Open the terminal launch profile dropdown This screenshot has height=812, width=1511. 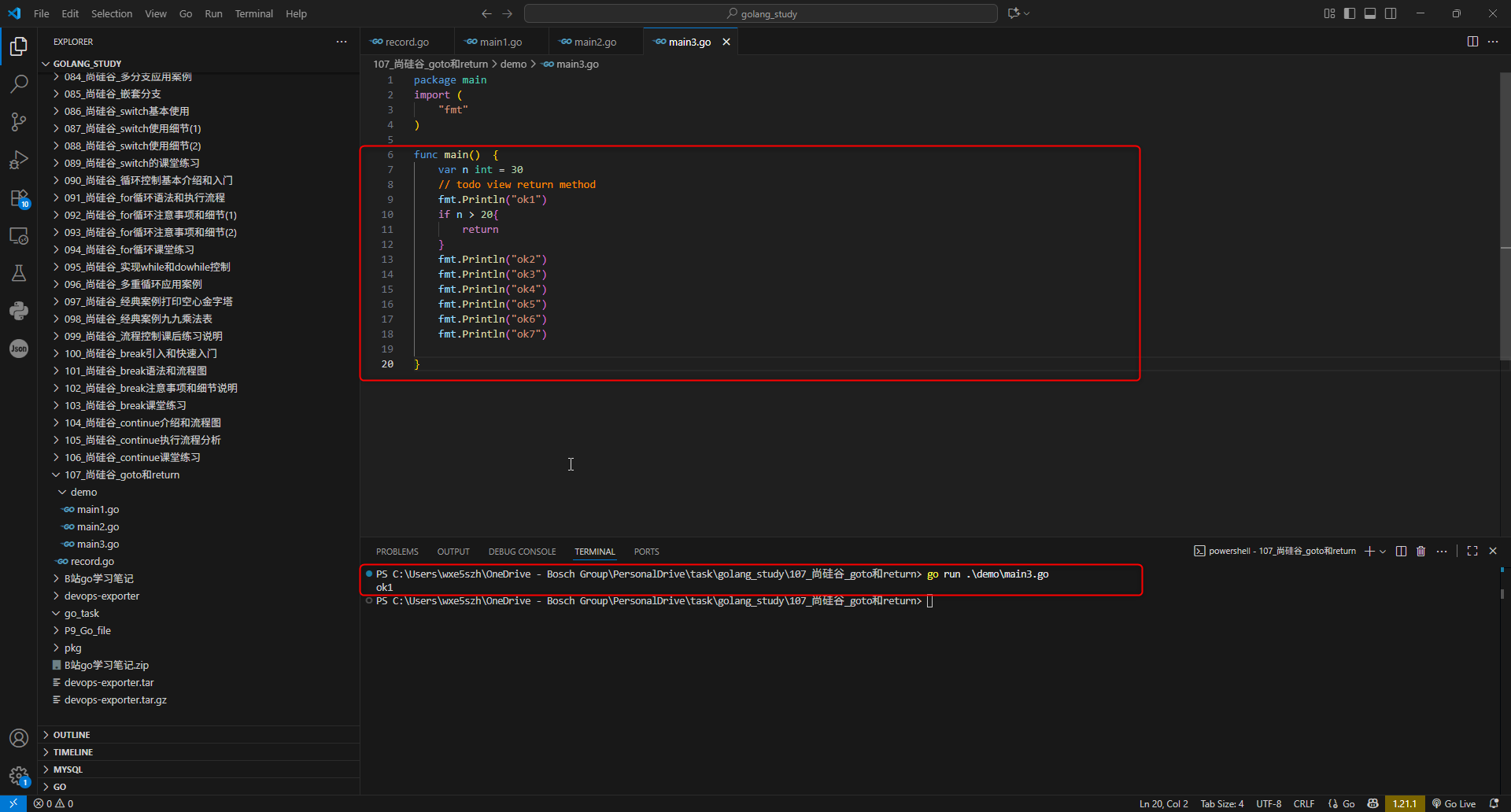1383,552
